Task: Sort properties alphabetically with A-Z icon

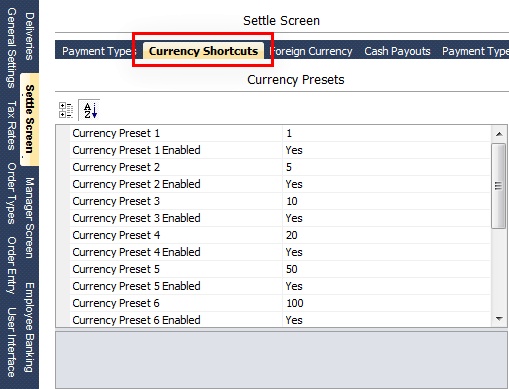Action: click(x=90, y=110)
